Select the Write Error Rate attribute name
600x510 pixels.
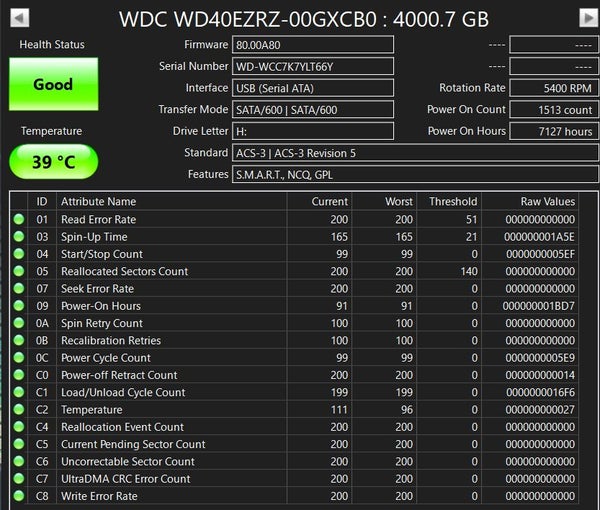pyautogui.click(x=99, y=496)
